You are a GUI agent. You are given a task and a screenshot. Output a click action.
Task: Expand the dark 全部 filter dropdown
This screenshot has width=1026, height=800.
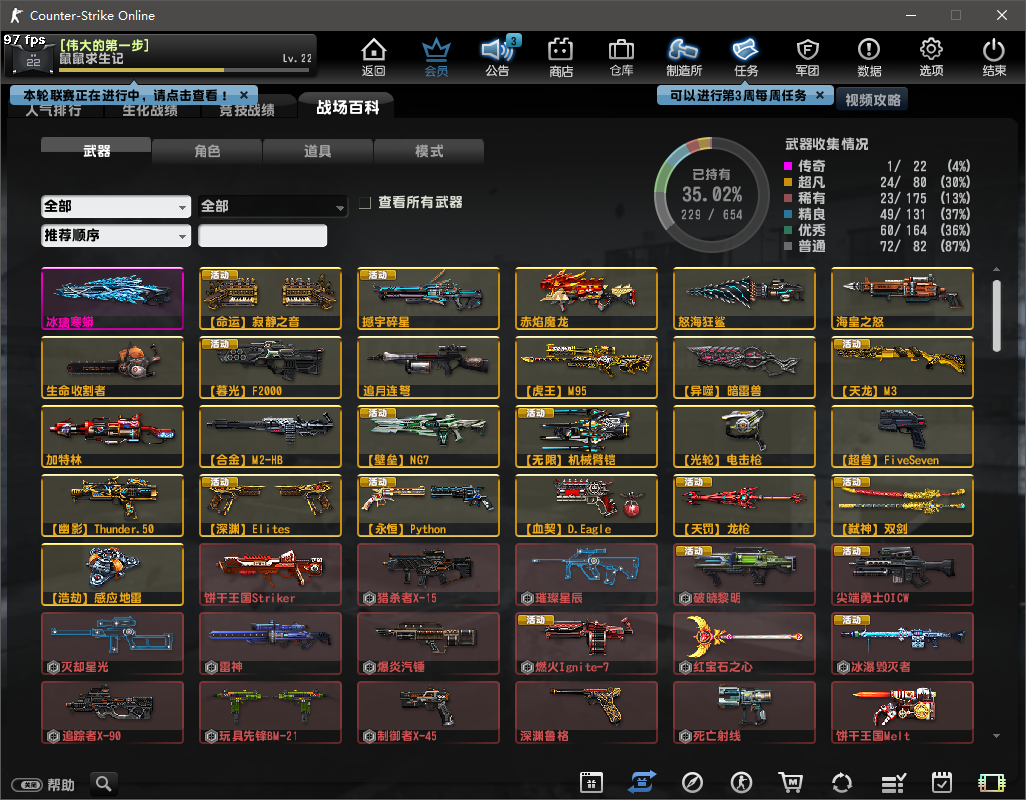coord(272,207)
